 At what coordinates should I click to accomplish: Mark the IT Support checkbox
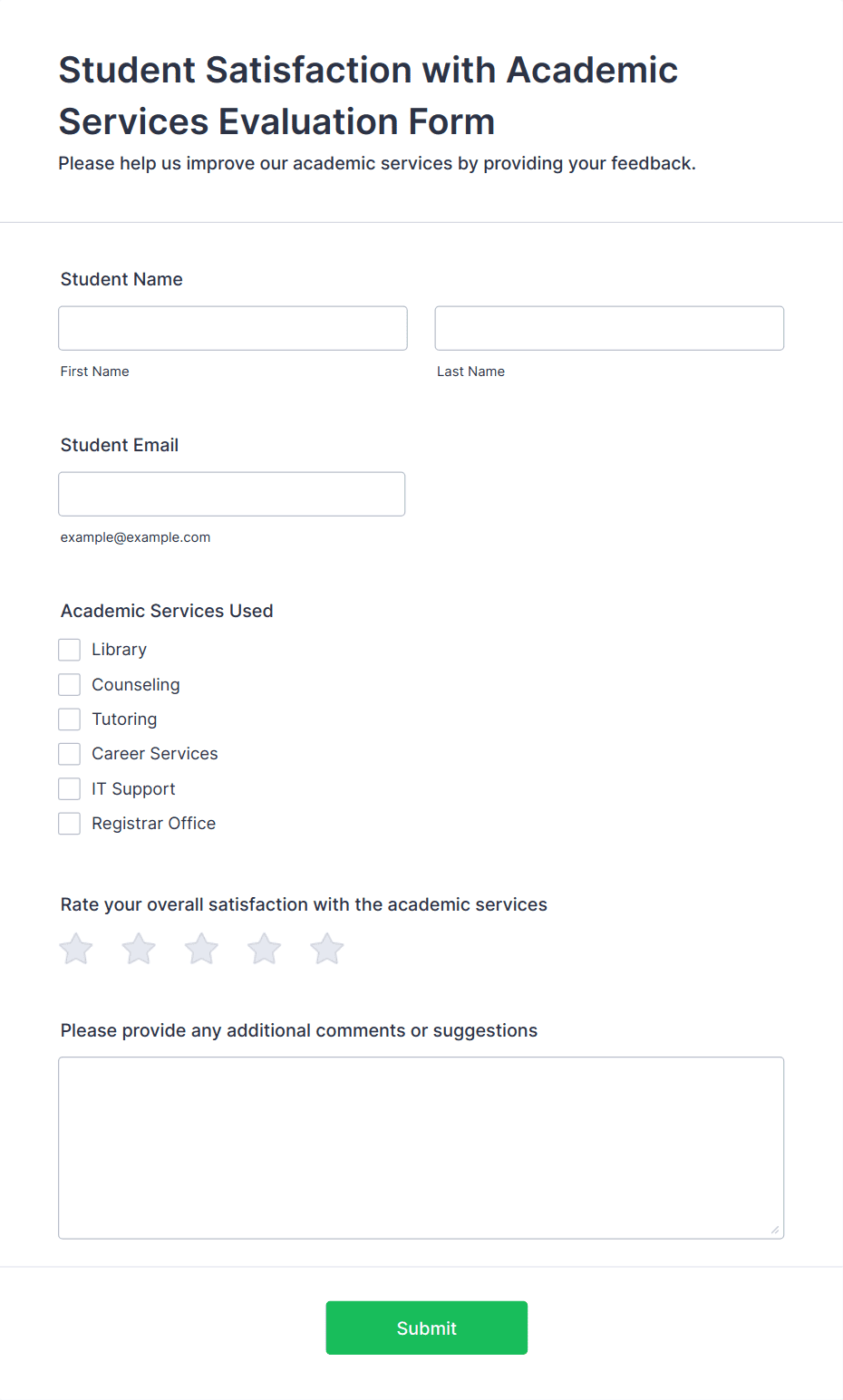tap(70, 789)
